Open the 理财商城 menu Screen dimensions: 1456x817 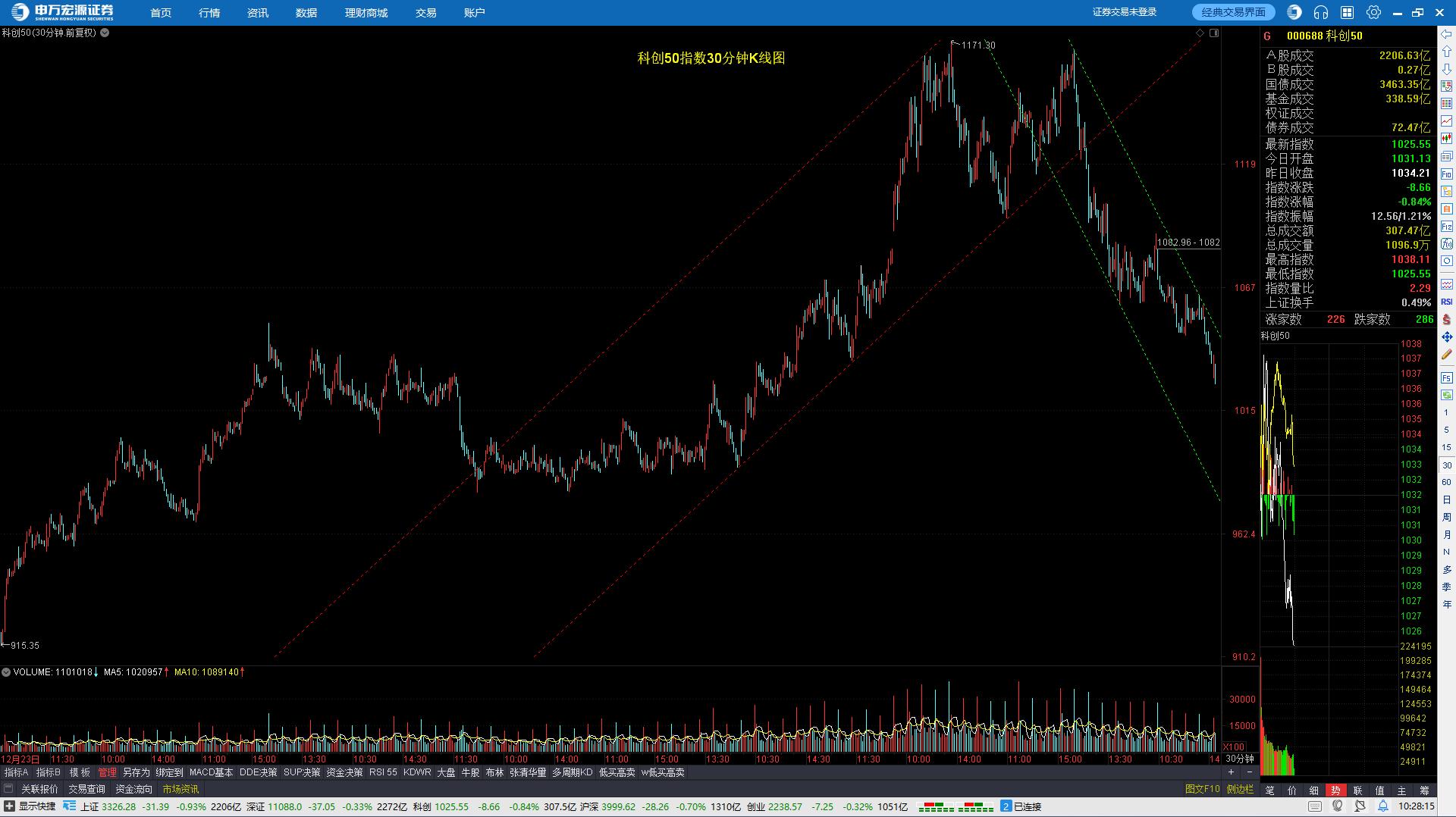(x=366, y=13)
